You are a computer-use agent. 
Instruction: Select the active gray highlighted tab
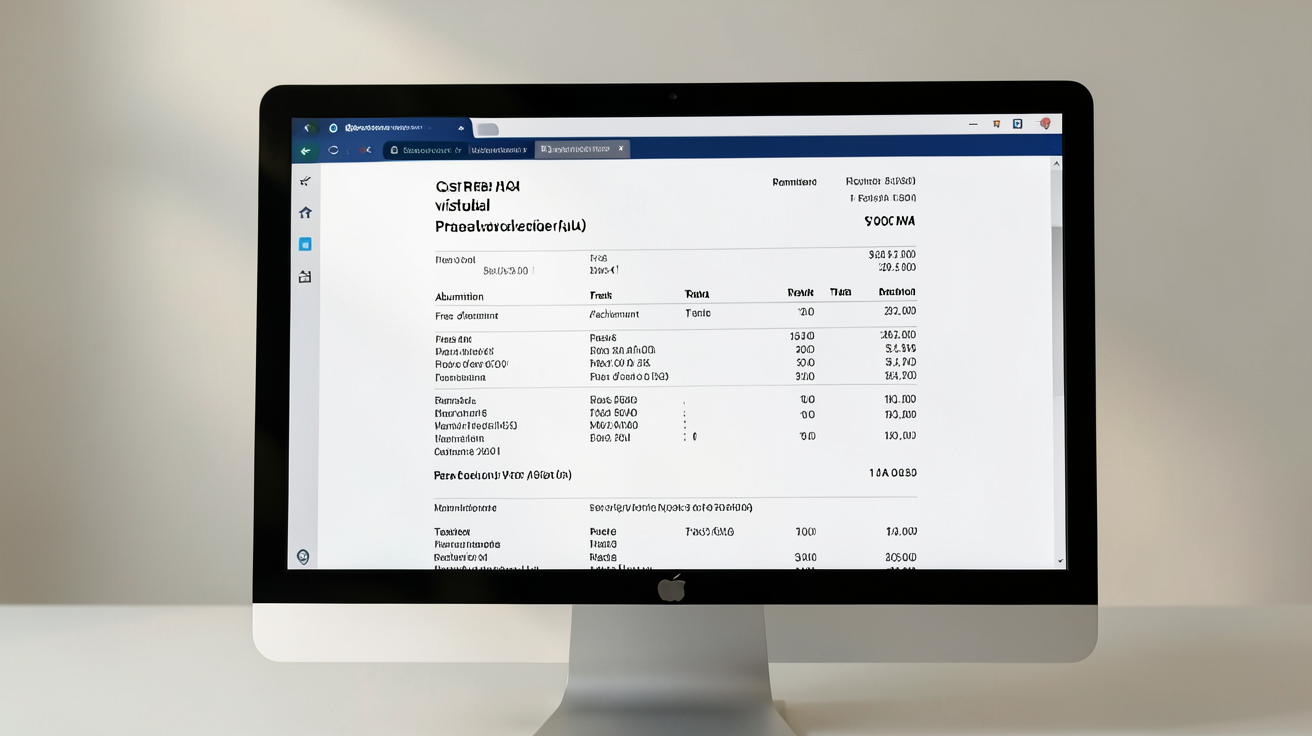[x=582, y=149]
